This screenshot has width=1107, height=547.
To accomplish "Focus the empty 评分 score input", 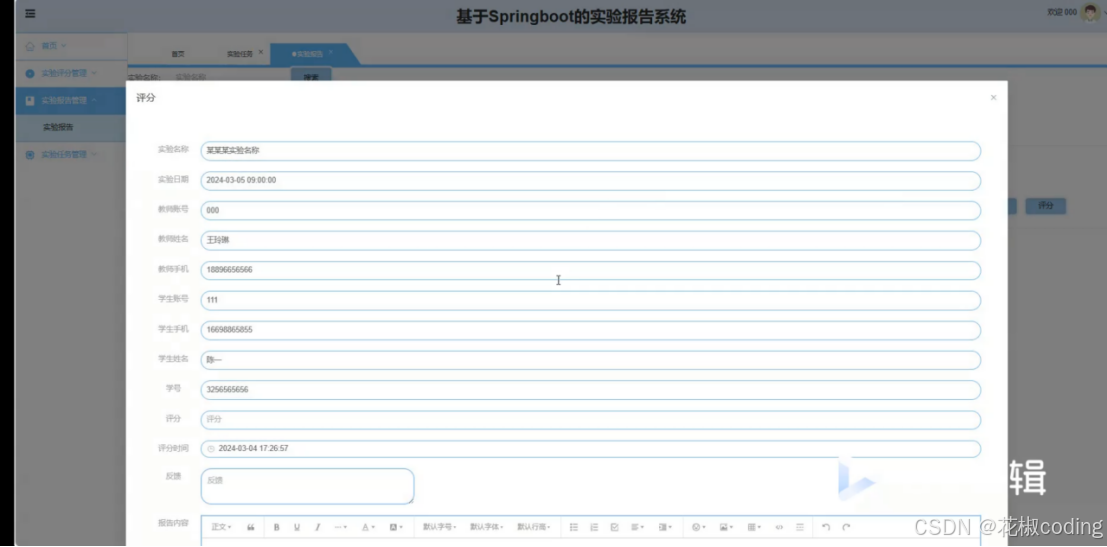I will 590,420.
